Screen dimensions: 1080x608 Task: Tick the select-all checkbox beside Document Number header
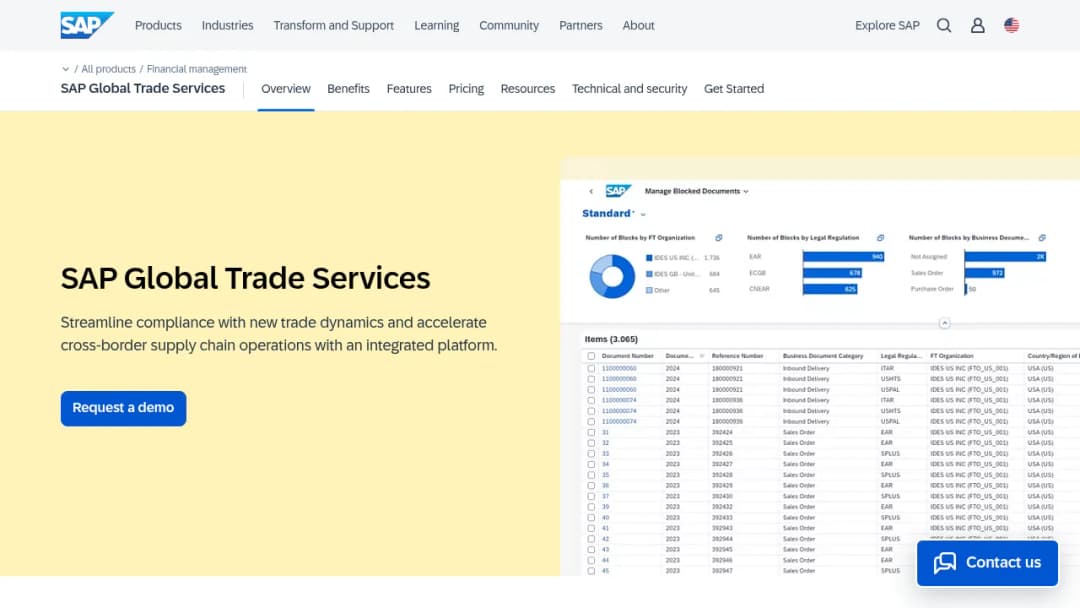click(x=591, y=357)
